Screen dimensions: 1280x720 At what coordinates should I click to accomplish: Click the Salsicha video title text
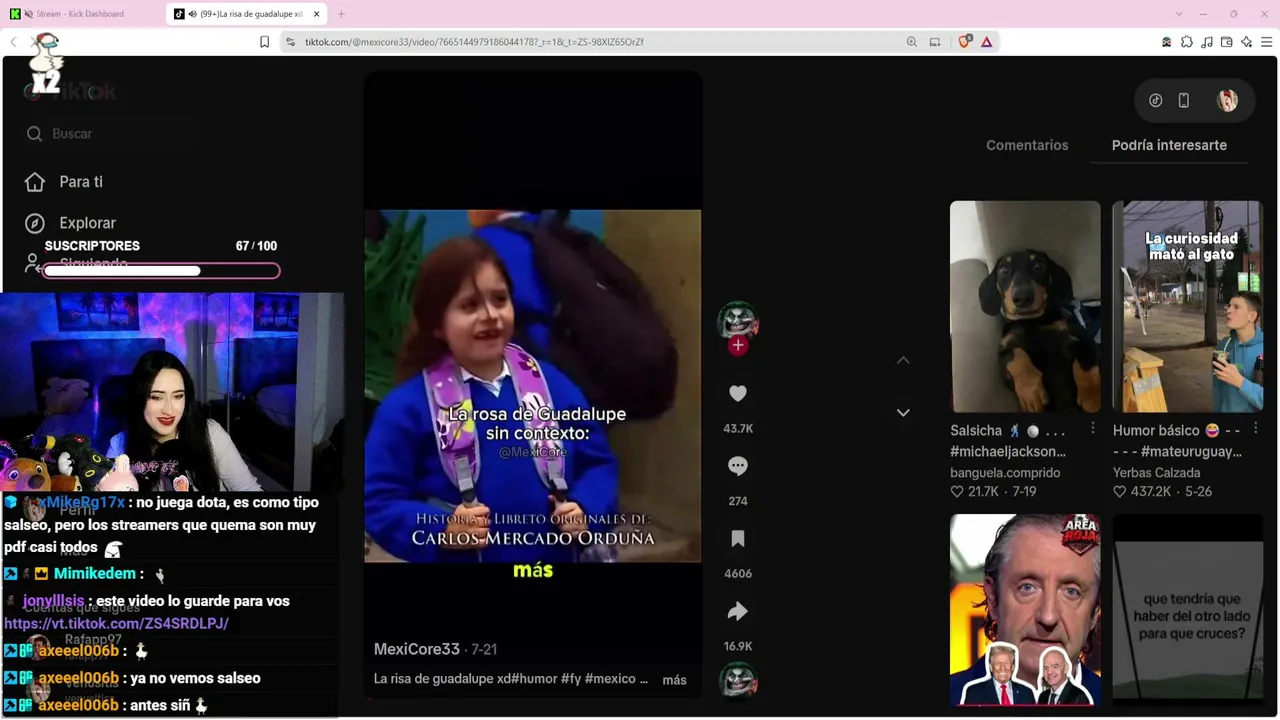(x=1008, y=441)
